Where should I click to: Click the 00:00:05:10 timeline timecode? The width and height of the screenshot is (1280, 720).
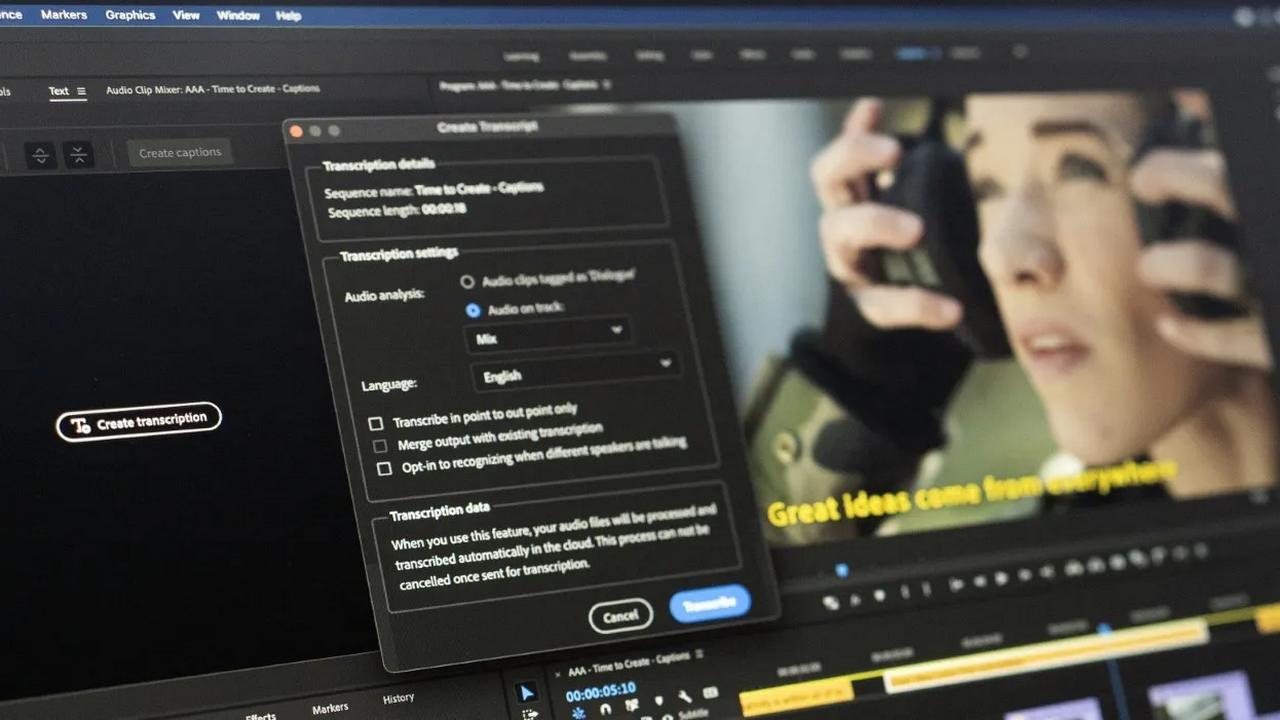(601, 691)
